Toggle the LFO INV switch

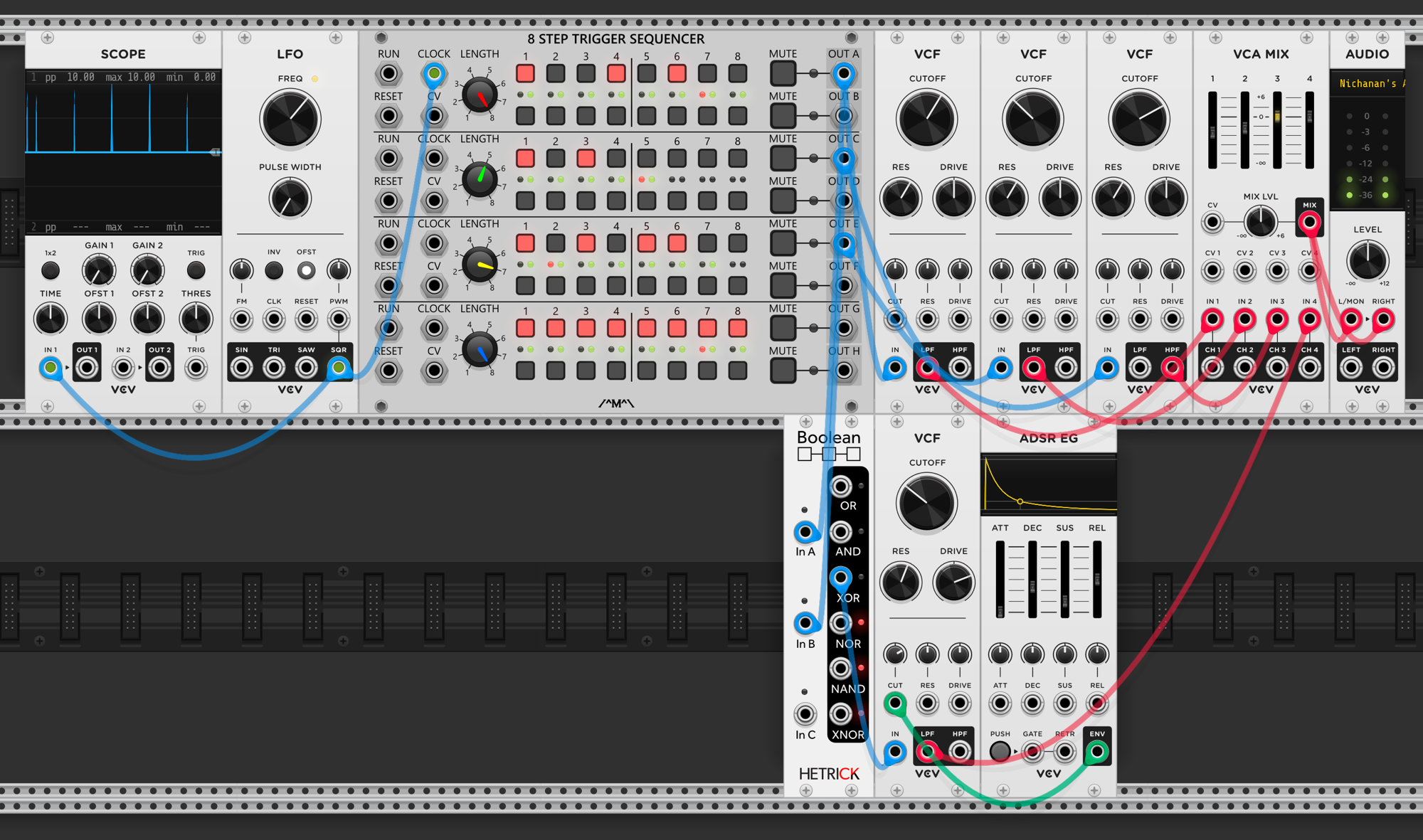click(274, 270)
